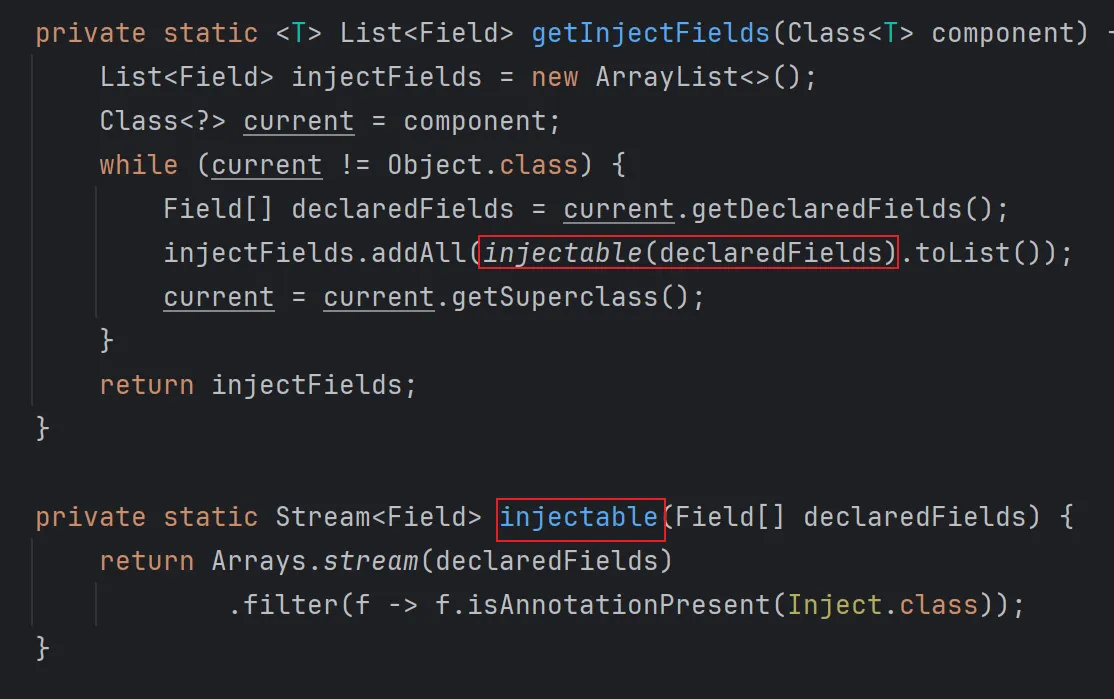Image resolution: width=1114 pixels, height=699 pixels.
Task: Click Object.class in the while condition
Action: 483,165
